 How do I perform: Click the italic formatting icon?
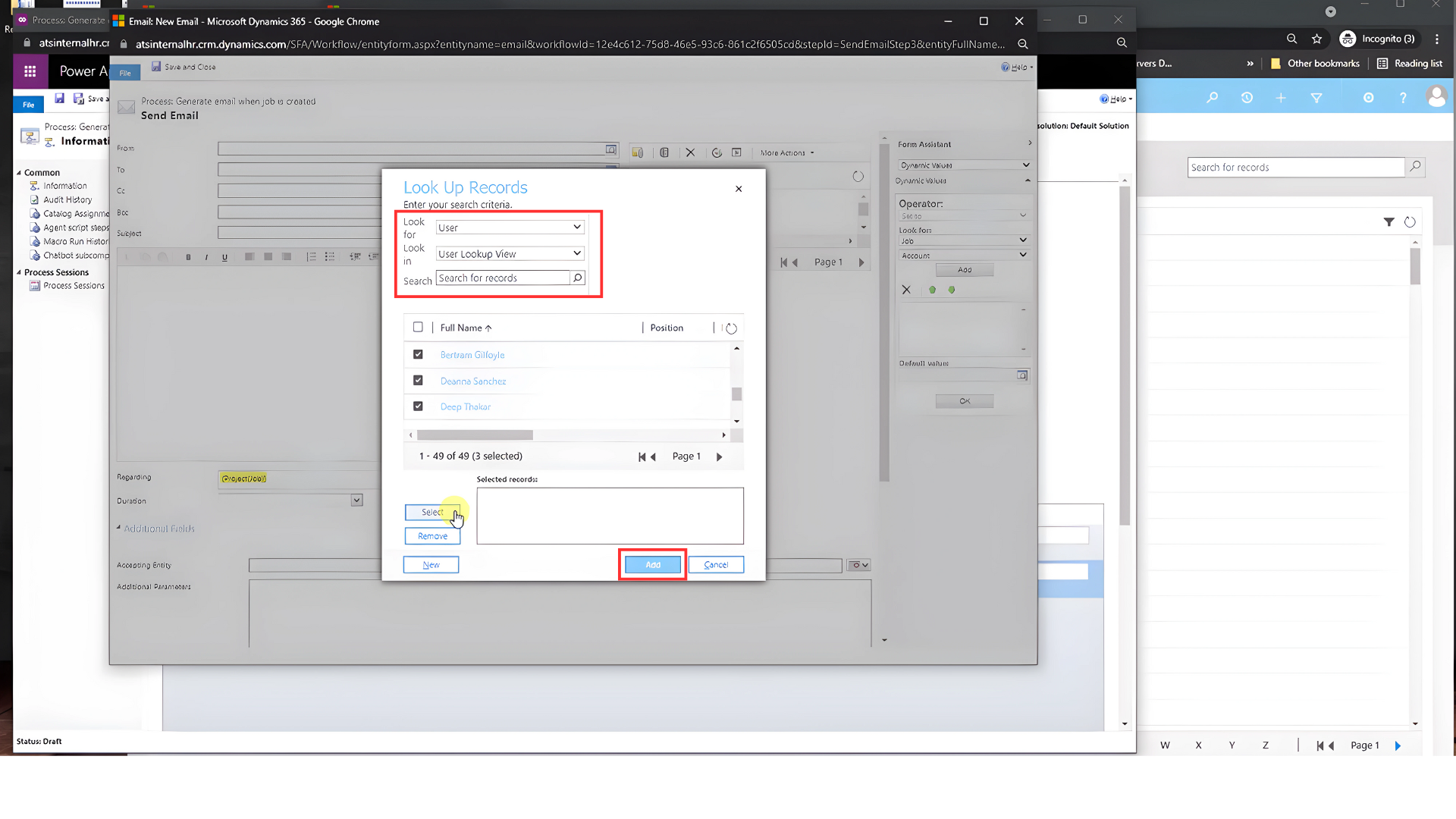click(x=206, y=257)
